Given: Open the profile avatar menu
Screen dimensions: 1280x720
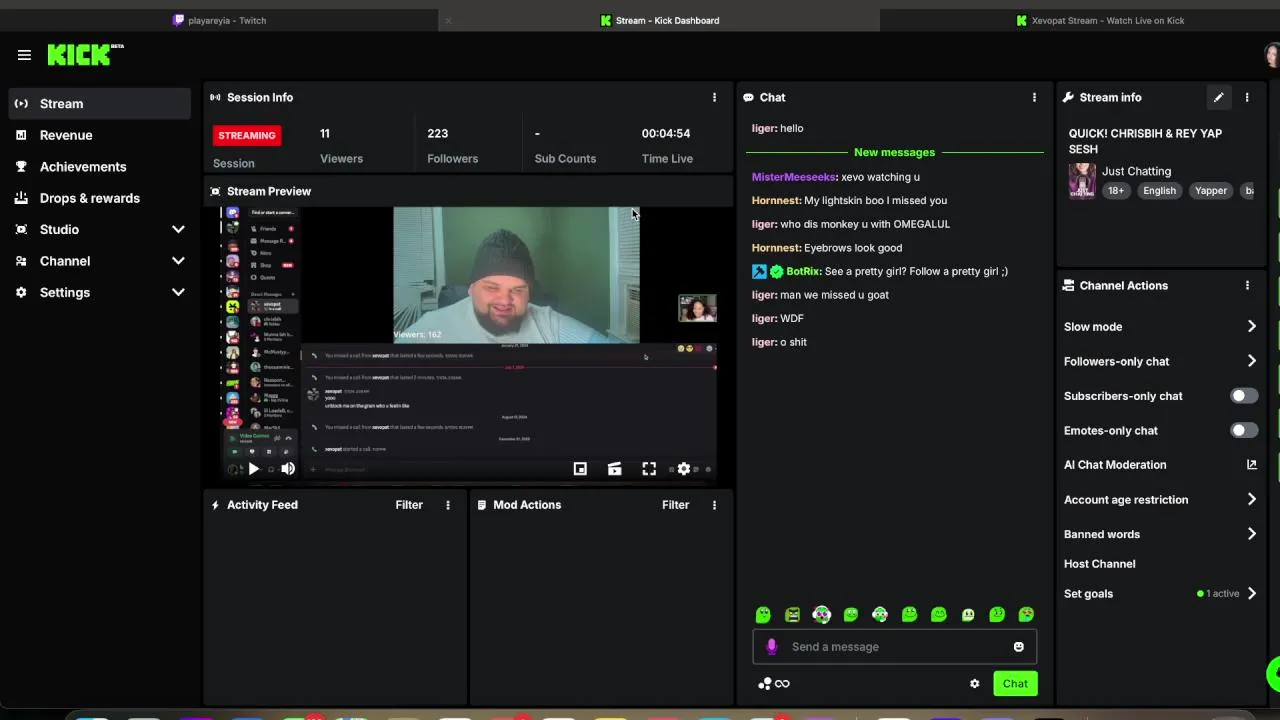Looking at the screenshot, I should click(x=1272, y=55).
